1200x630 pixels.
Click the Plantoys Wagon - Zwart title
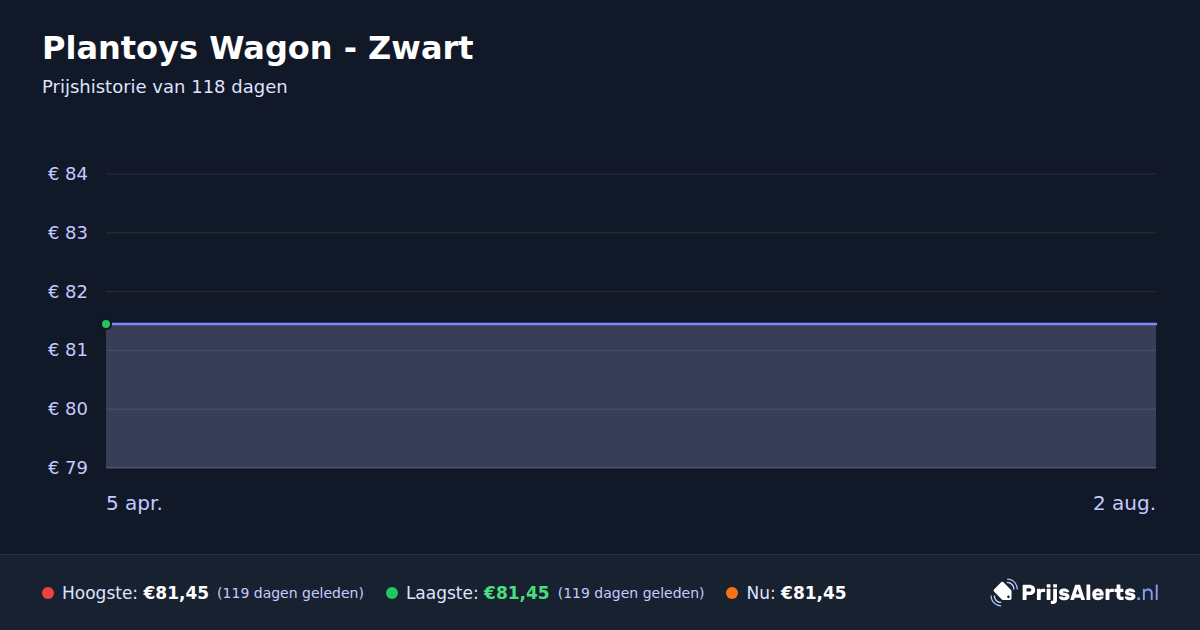coord(257,48)
